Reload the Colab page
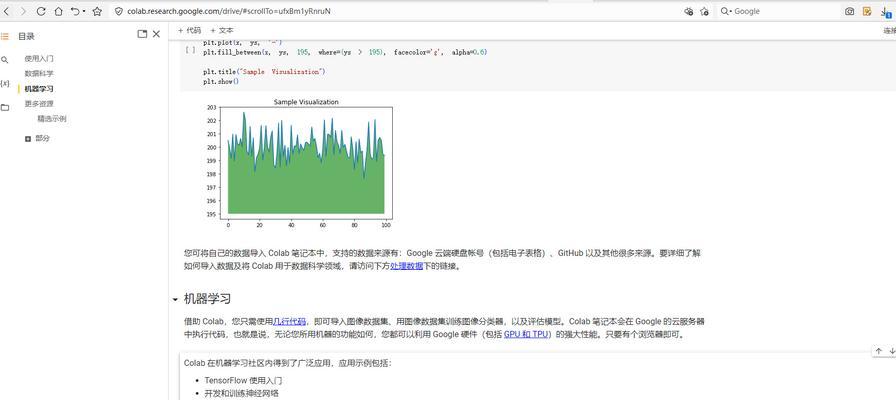The image size is (896, 400). [41, 11]
